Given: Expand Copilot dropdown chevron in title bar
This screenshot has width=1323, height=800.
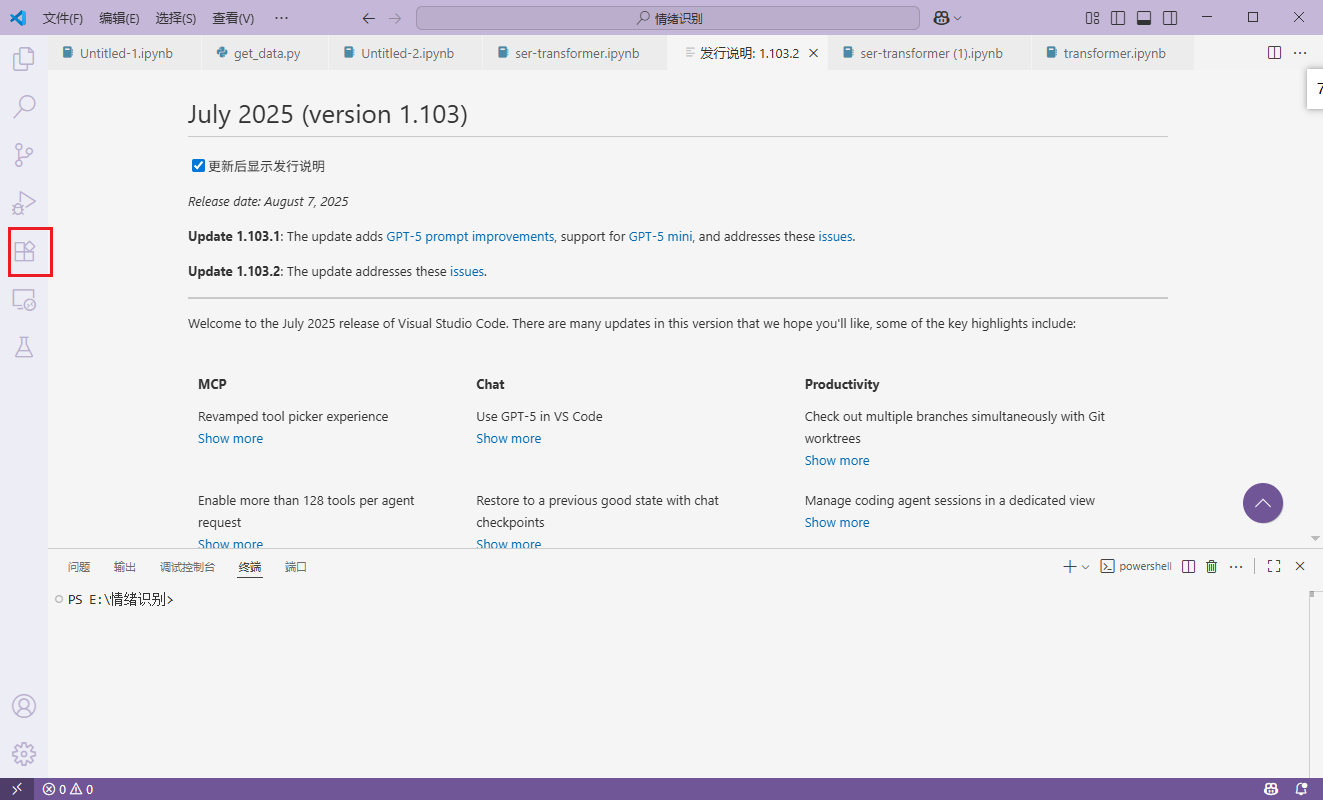Looking at the screenshot, I should coord(957,18).
